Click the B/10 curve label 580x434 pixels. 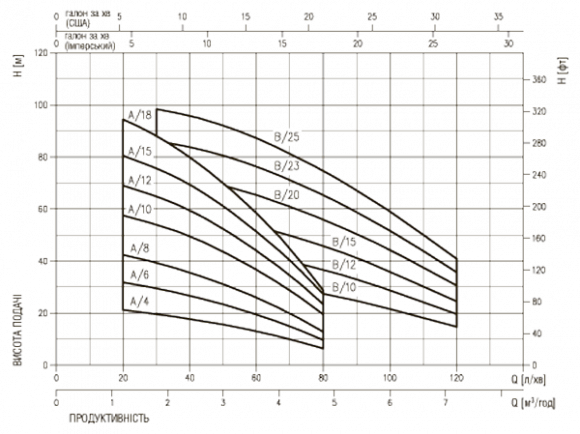(344, 287)
